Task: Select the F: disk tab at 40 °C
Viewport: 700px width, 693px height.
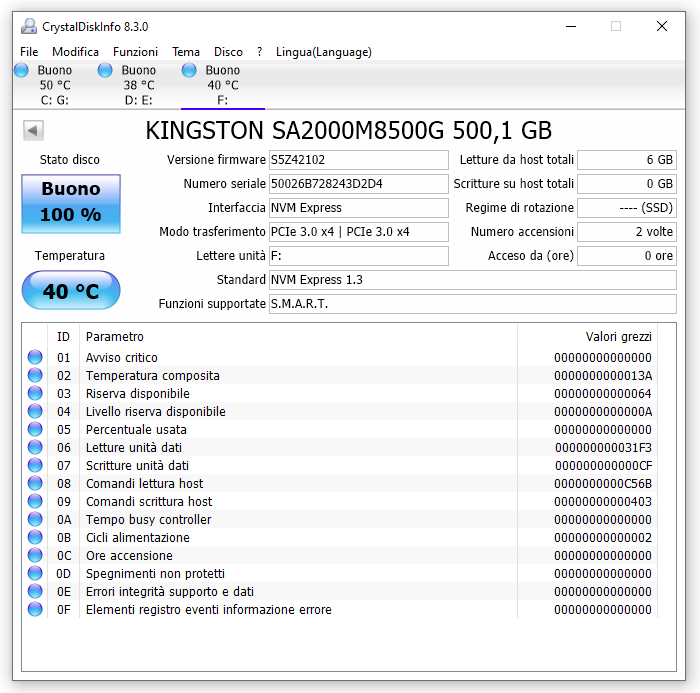Action: 222,85
